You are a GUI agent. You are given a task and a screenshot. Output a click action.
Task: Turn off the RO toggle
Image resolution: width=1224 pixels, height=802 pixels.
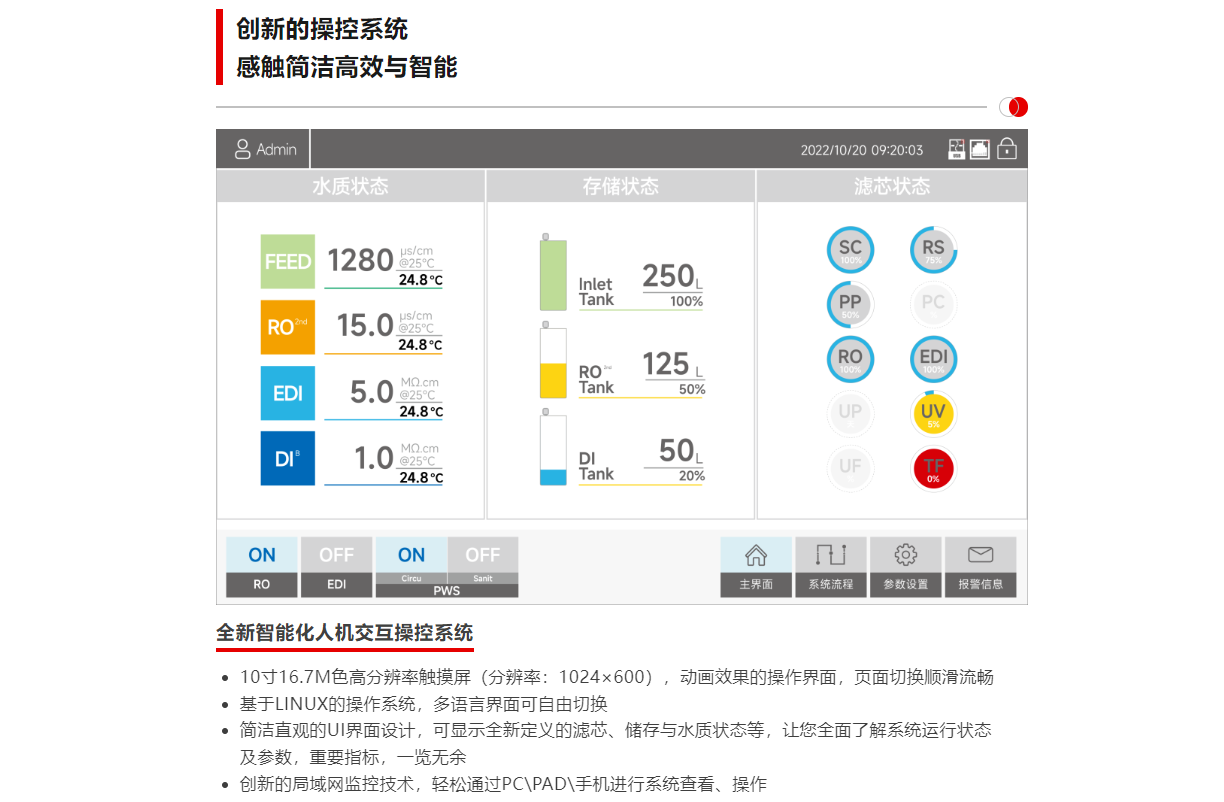(x=261, y=554)
